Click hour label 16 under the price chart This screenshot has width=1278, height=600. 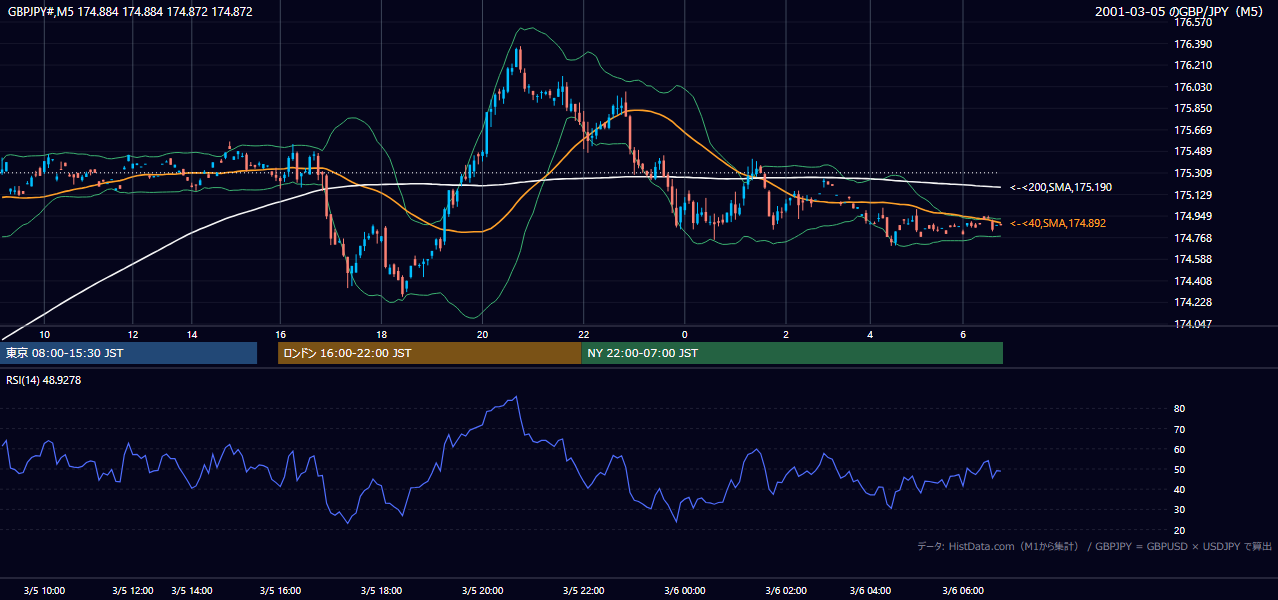(x=280, y=334)
